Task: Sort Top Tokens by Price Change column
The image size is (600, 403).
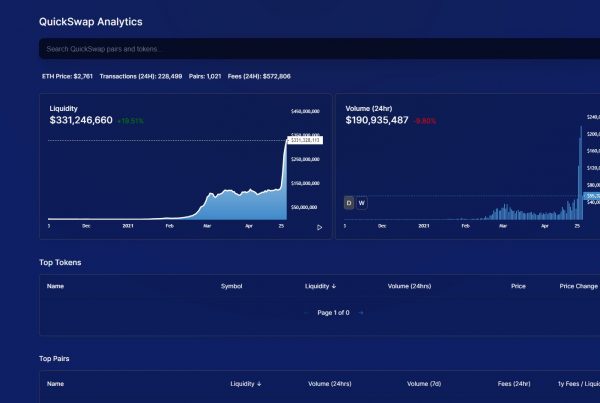Action: point(579,286)
